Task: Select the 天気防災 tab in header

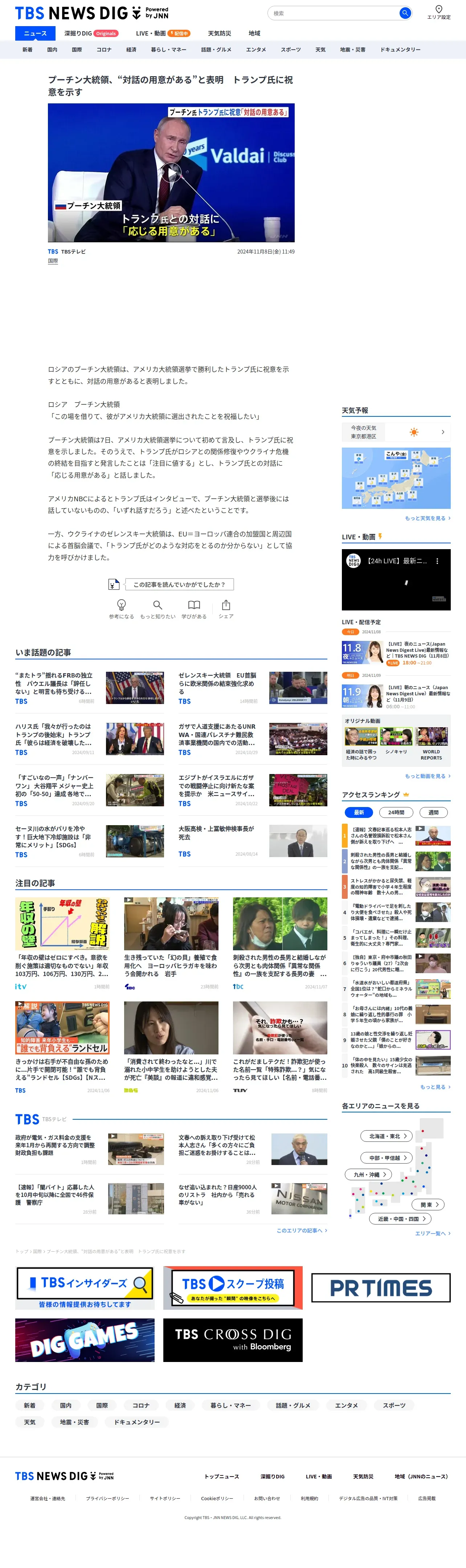Action: pos(219,33)
